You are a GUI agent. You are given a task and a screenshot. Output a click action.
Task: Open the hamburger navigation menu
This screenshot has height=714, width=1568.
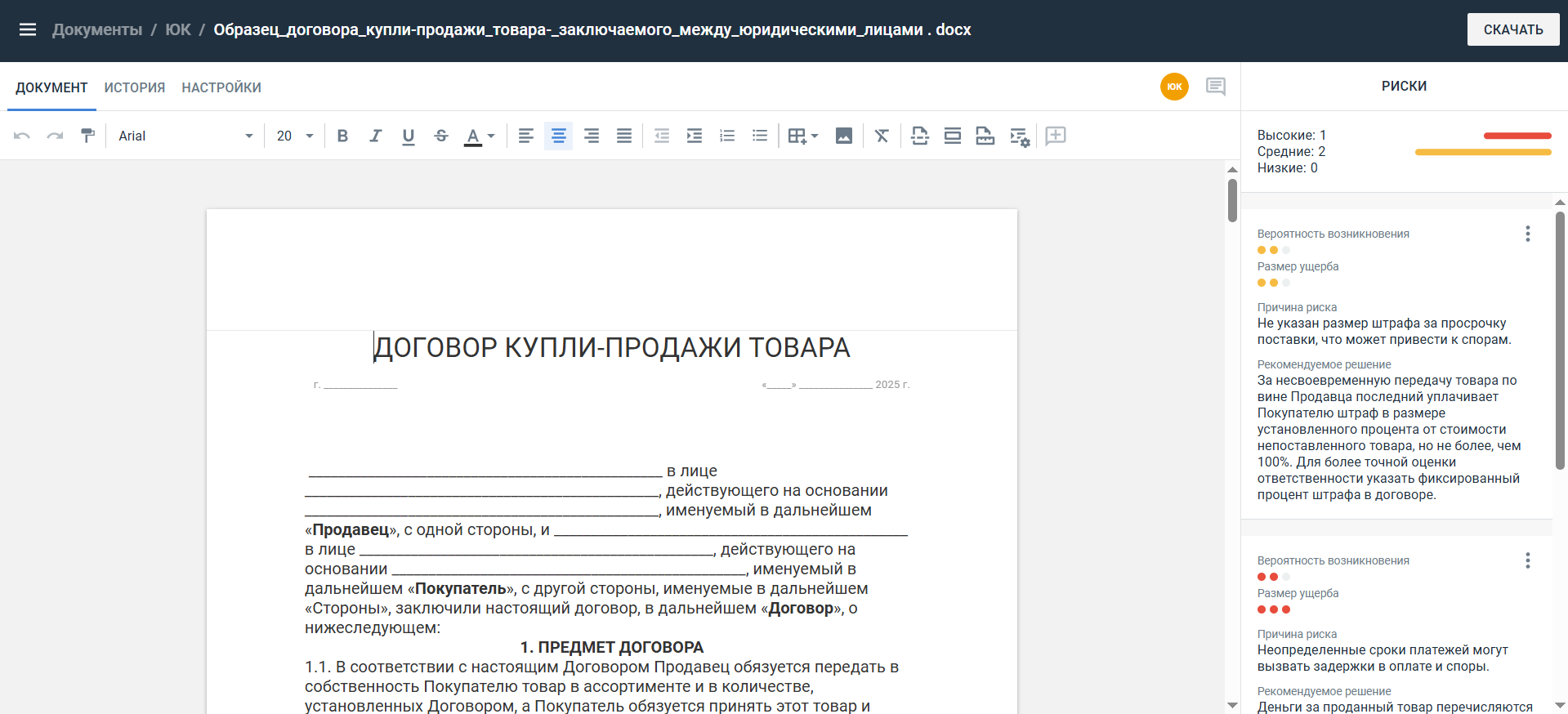(28, 30)
